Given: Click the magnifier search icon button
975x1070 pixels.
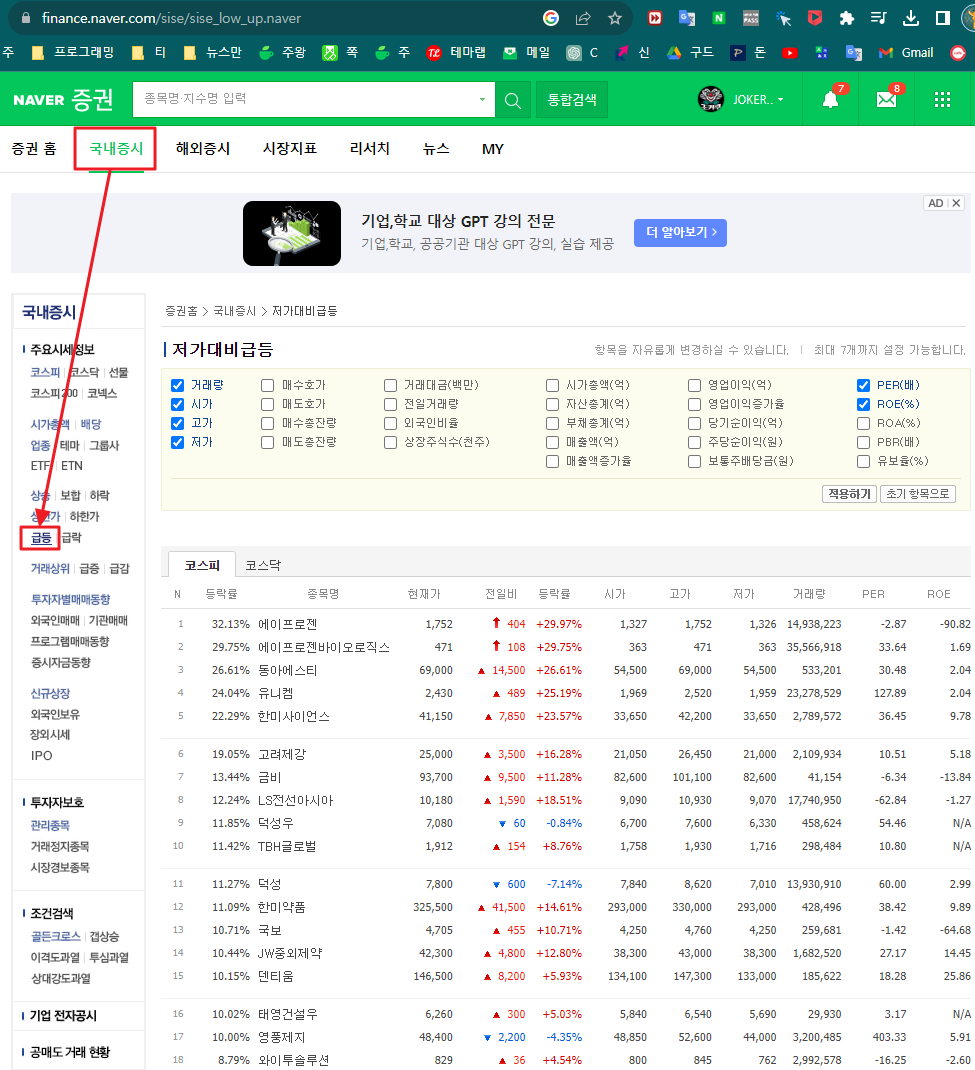Looking at the screenshot, I should pos(512,100).
